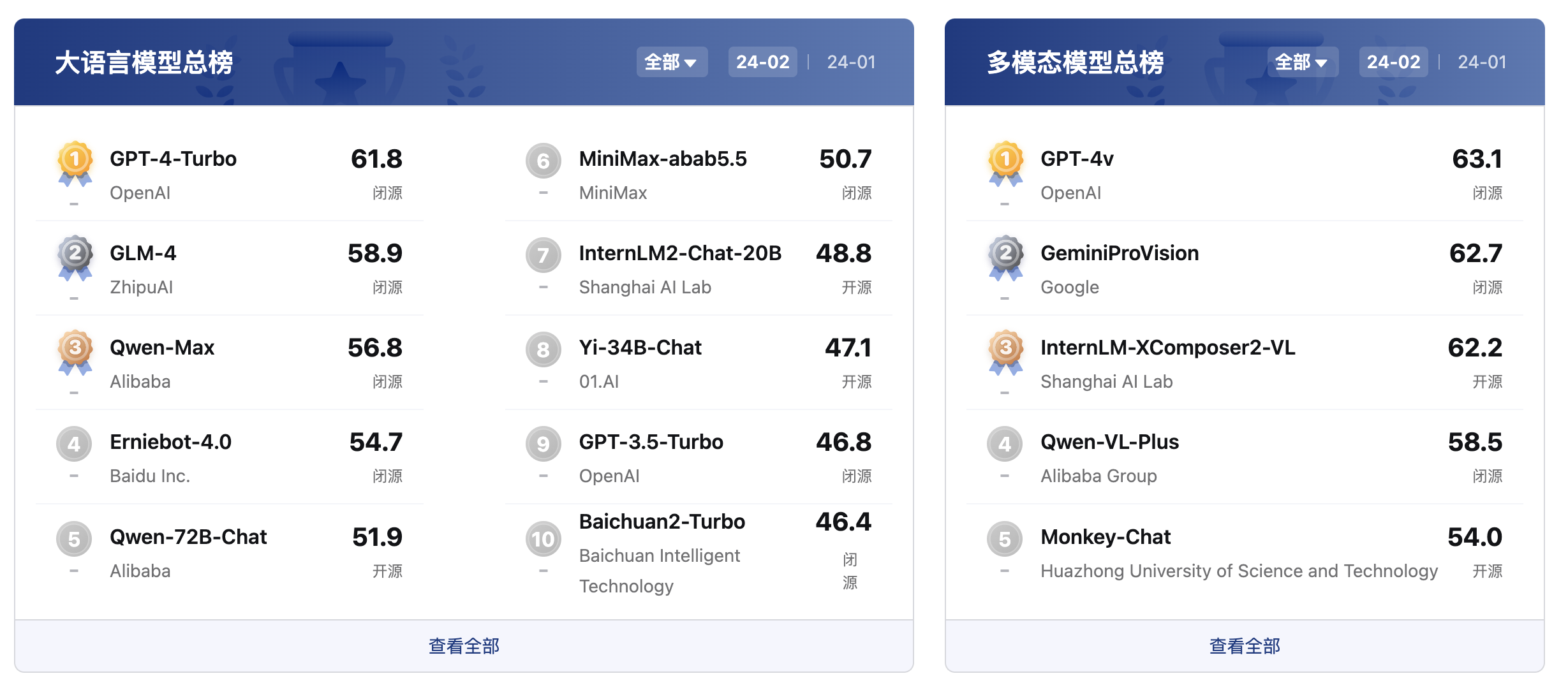Viewport: 1568px width, 690px height.
Task: Click the 56.8 score for Qwen-Max
Action: tap(375, 348)
